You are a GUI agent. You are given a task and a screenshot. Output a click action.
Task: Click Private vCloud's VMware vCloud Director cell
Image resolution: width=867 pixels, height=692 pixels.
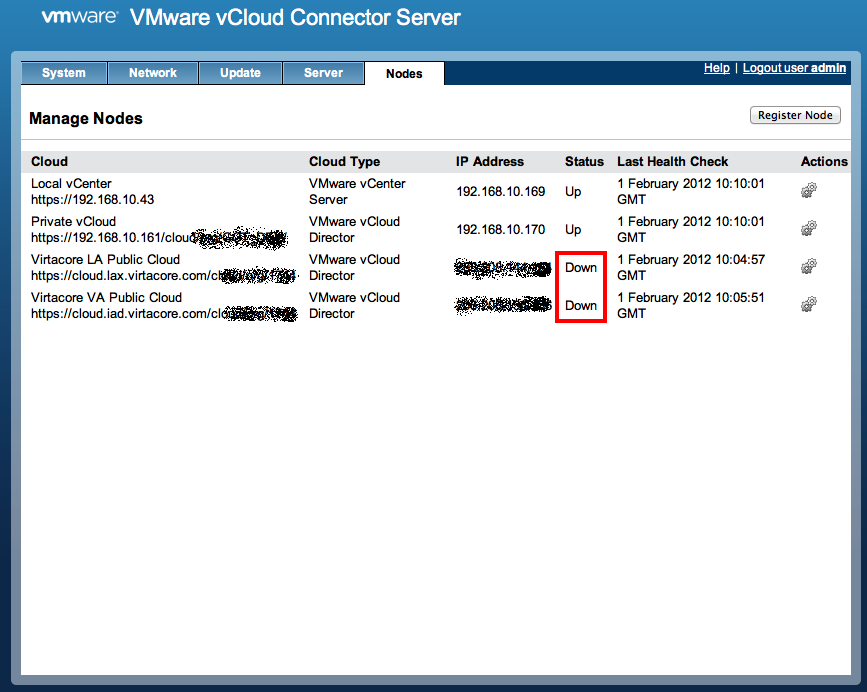[x=354, y=229]
